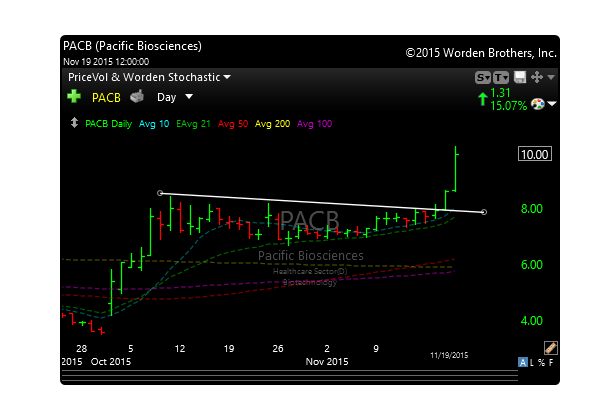Image resolution: width=600 pixels, height=400 pixels.
Task: Switch to logarithmic scale 'L'
Action: point(532,362)
